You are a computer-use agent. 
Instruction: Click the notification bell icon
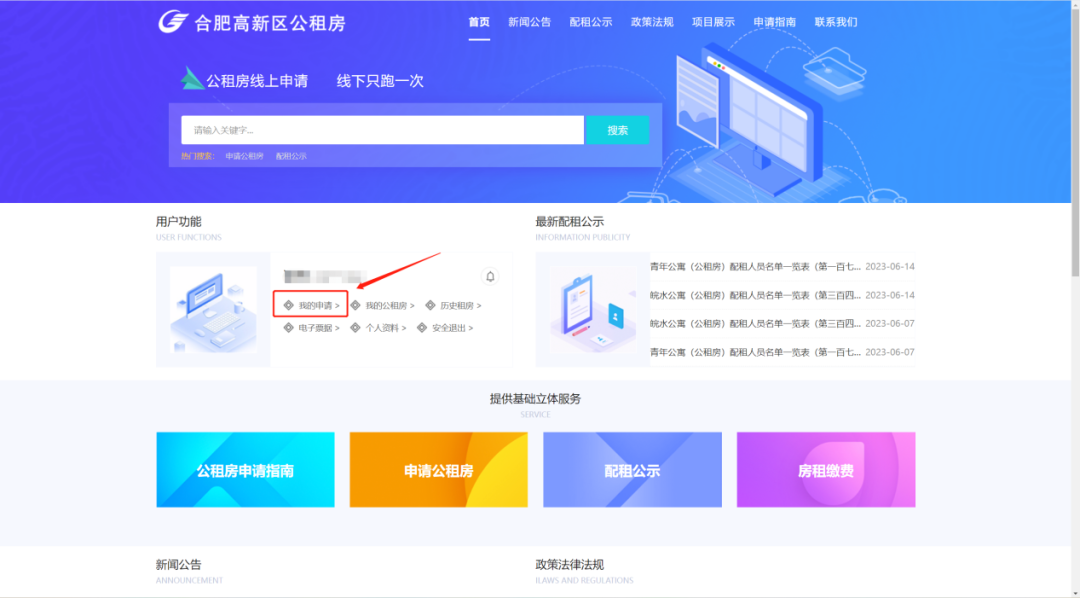[x=490, y=277]
